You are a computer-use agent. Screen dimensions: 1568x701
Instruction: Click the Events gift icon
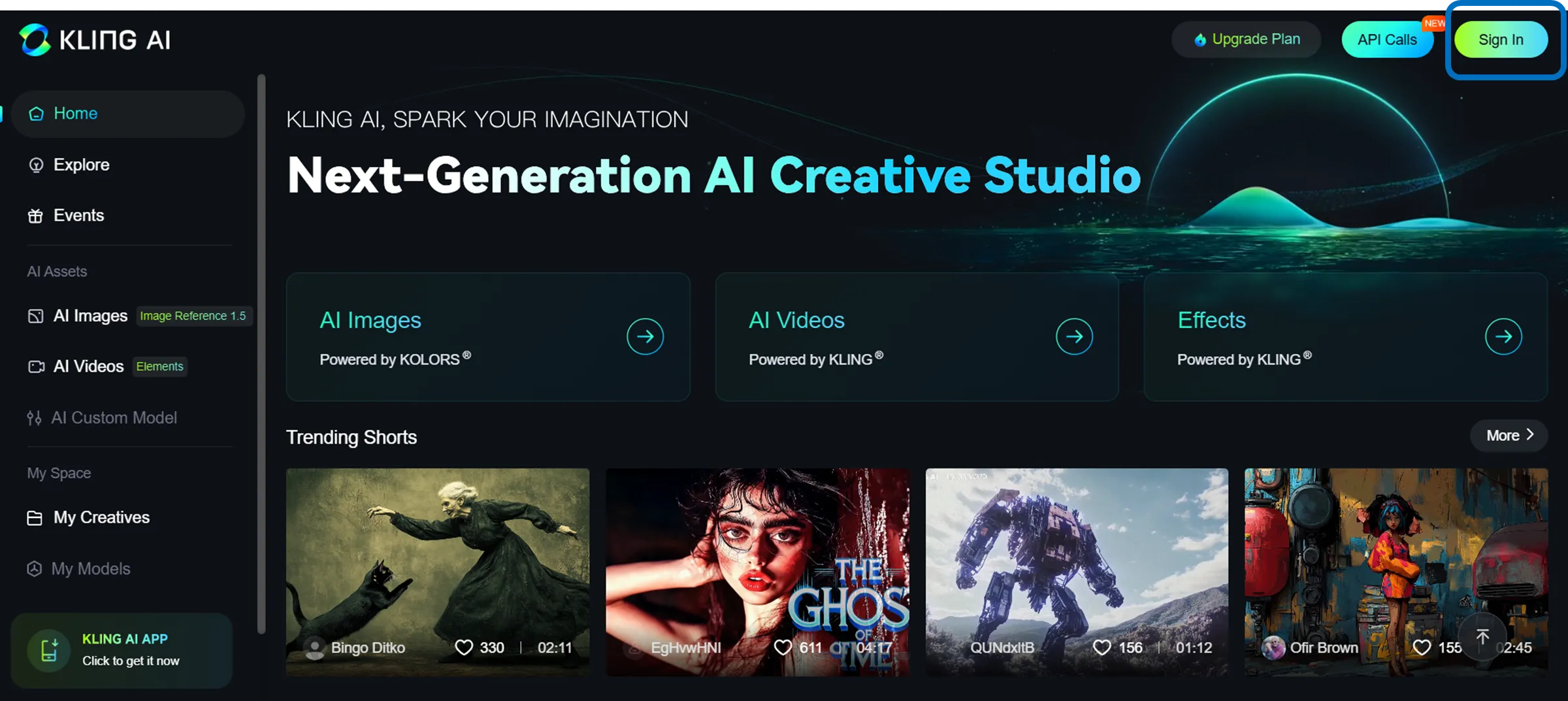coord(36,215)
